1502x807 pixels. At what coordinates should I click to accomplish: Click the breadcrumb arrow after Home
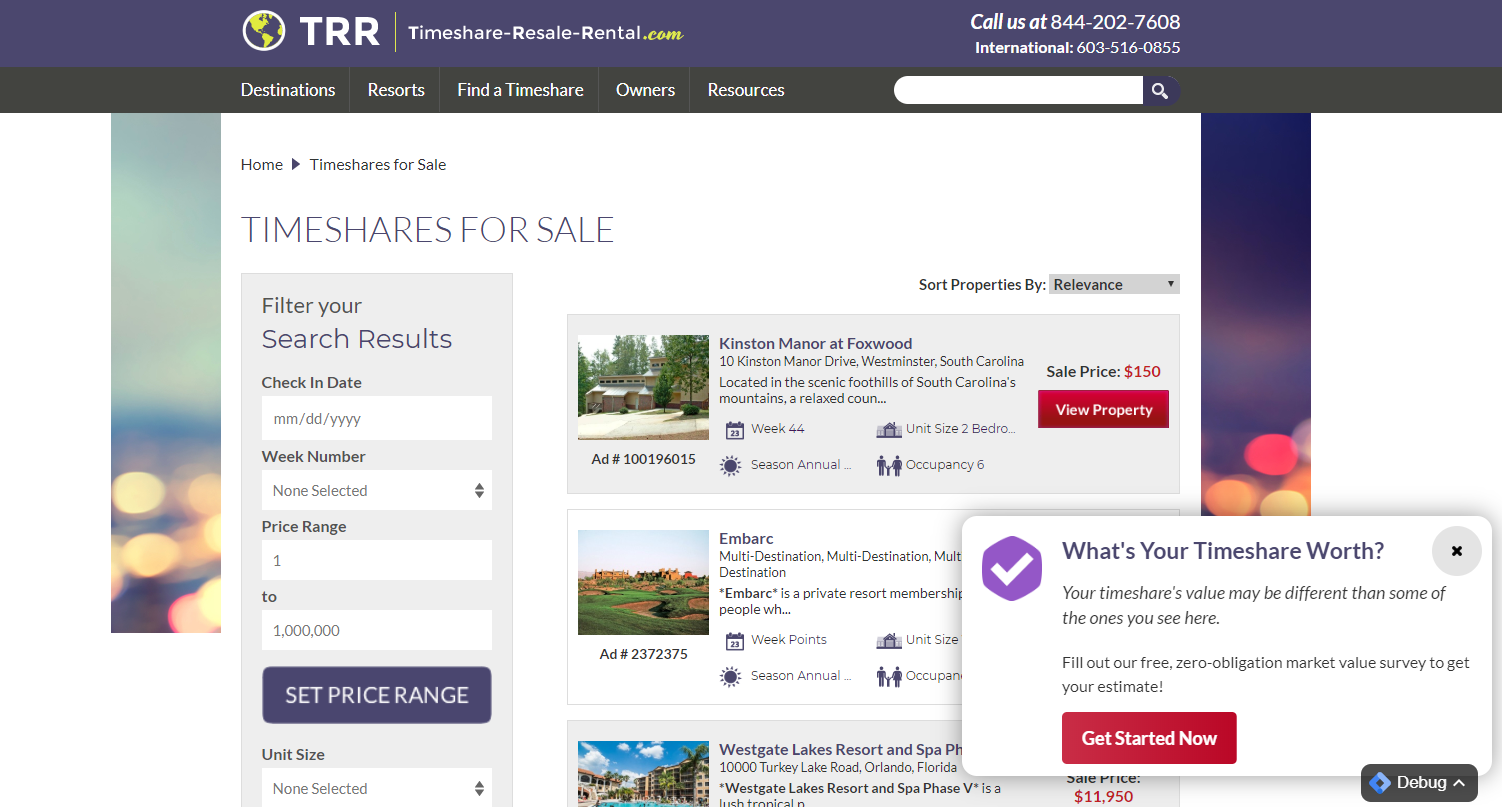pyautogui.click(x=296, y=165)
